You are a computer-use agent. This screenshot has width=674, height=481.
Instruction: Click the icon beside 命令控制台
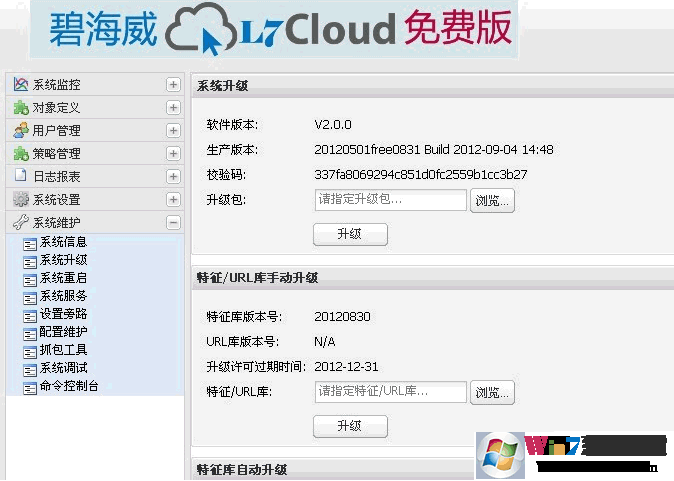coord(30,388)
